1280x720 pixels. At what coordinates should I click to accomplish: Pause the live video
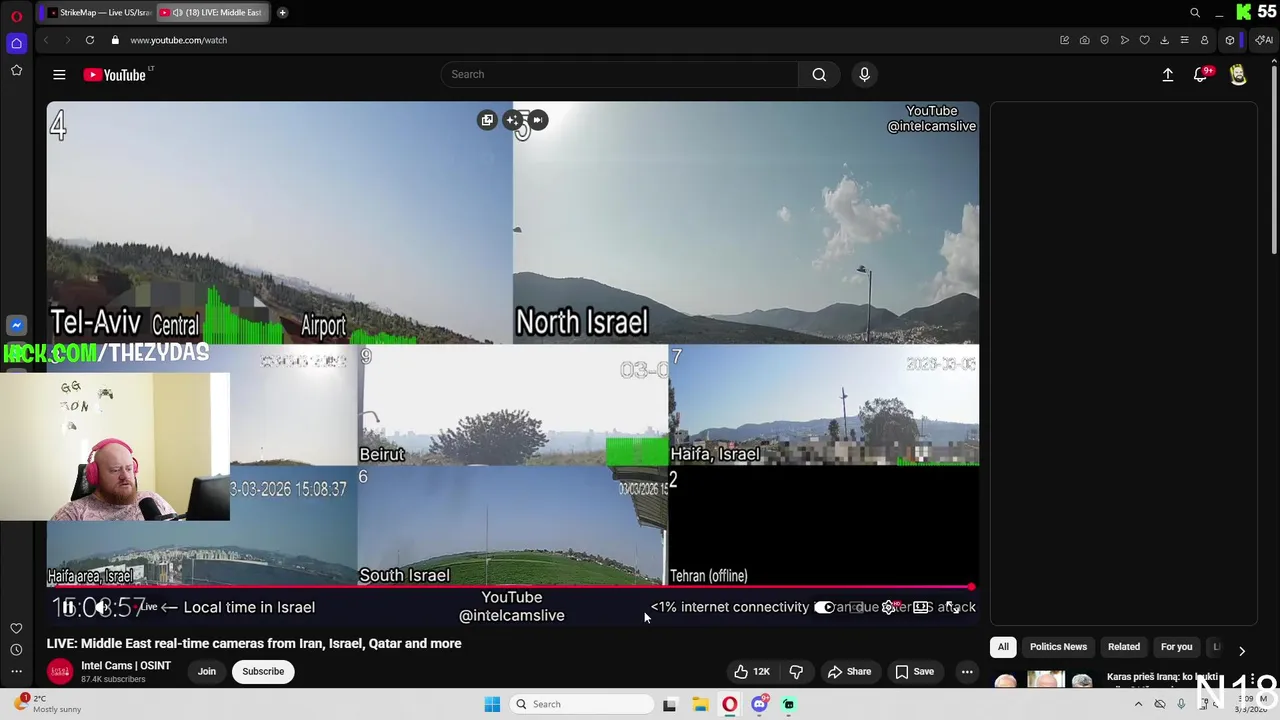[x=68, y=607]
